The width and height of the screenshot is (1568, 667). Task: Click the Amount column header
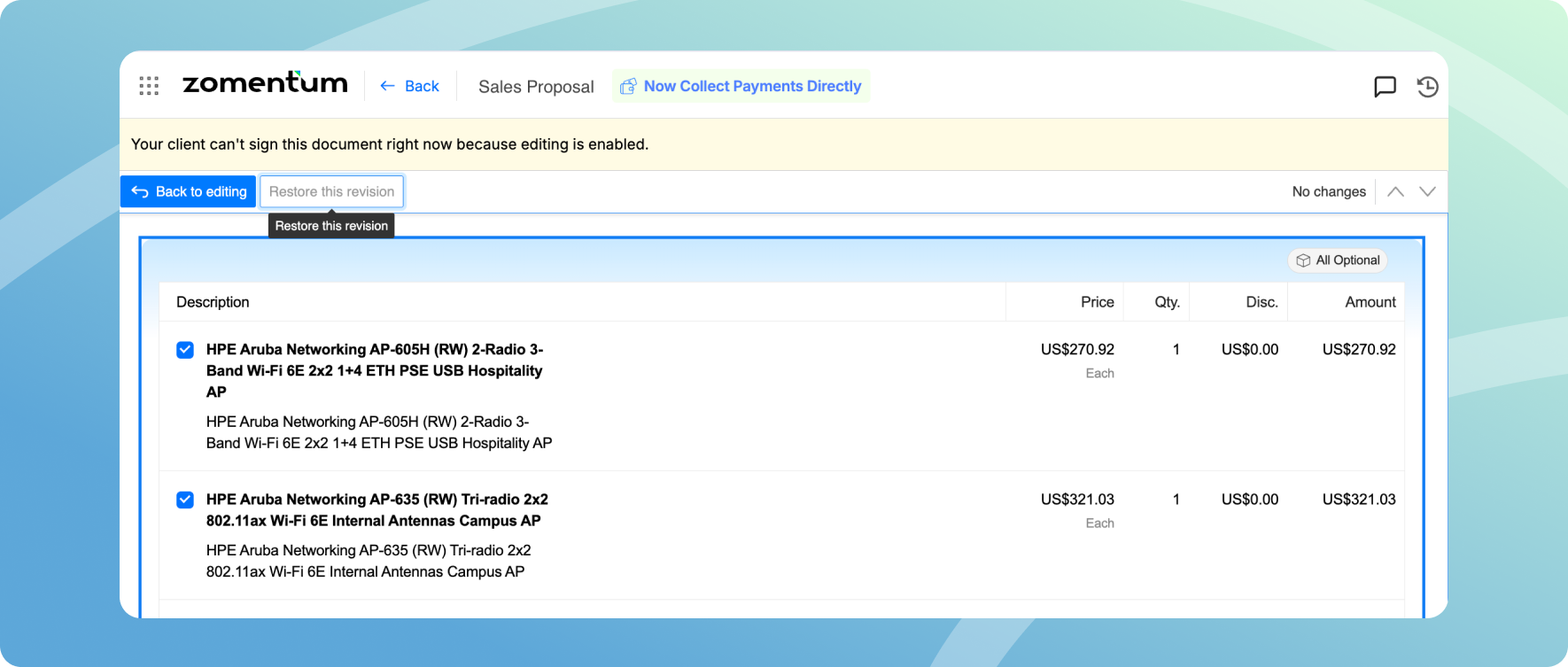[x=1370, y=302]
